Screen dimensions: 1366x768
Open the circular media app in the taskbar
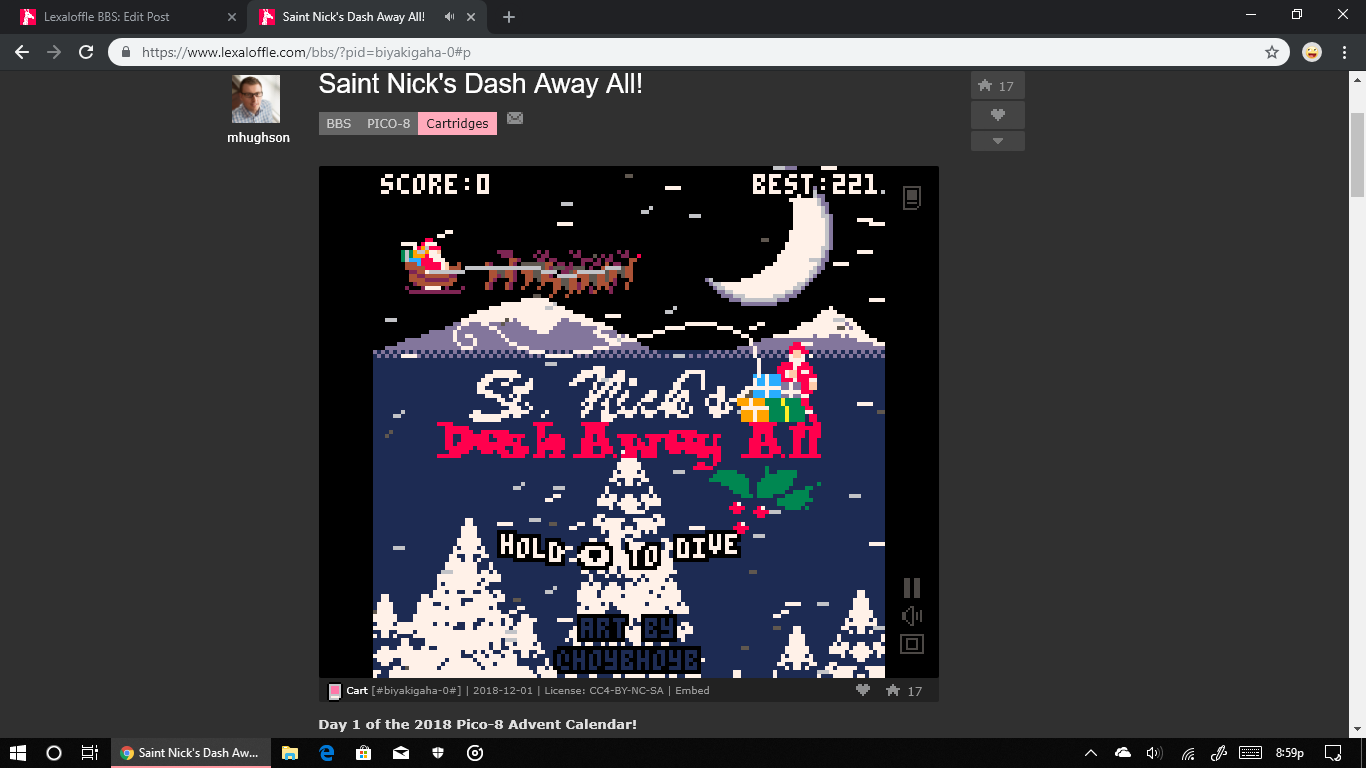pos(476,753)
